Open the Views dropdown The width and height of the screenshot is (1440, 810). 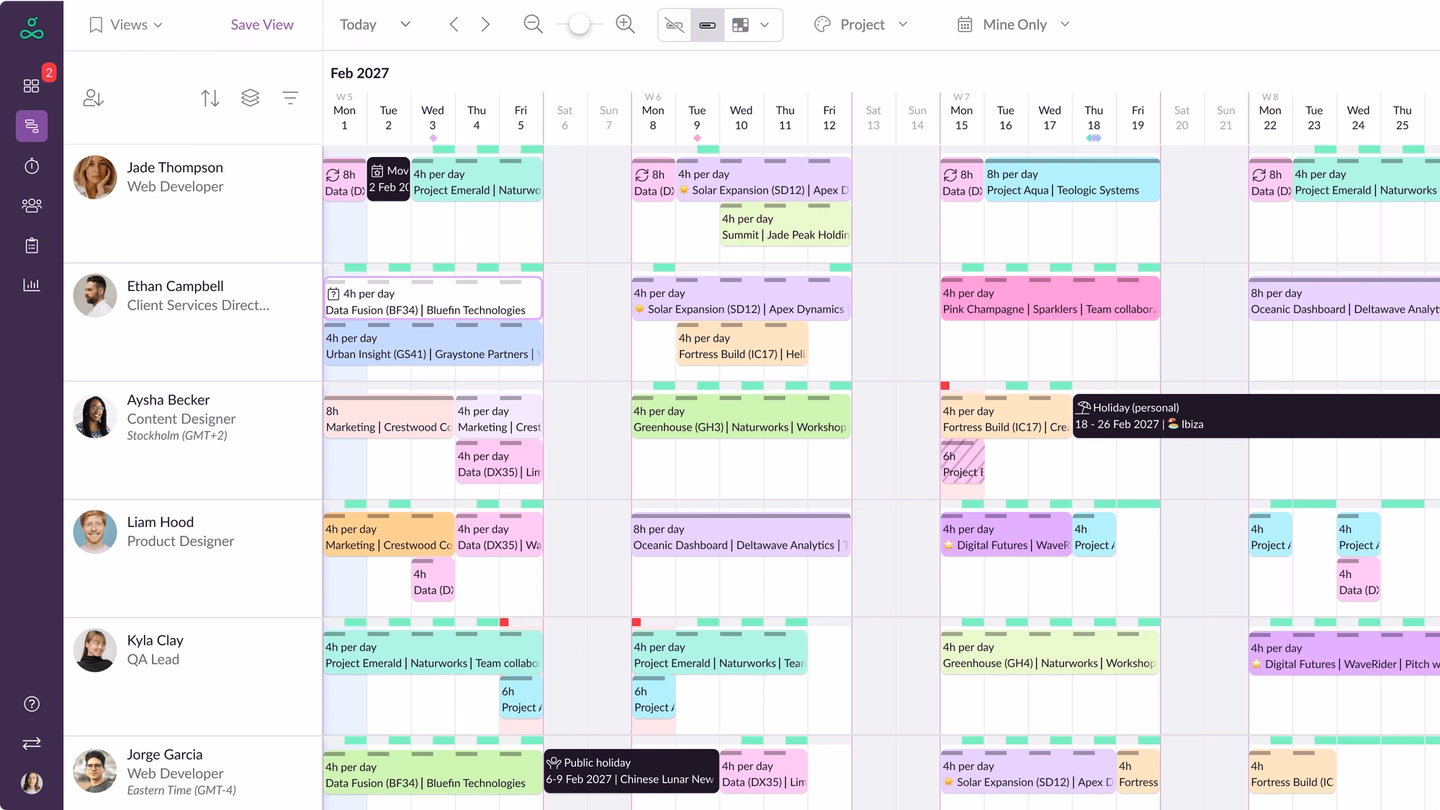124,24
